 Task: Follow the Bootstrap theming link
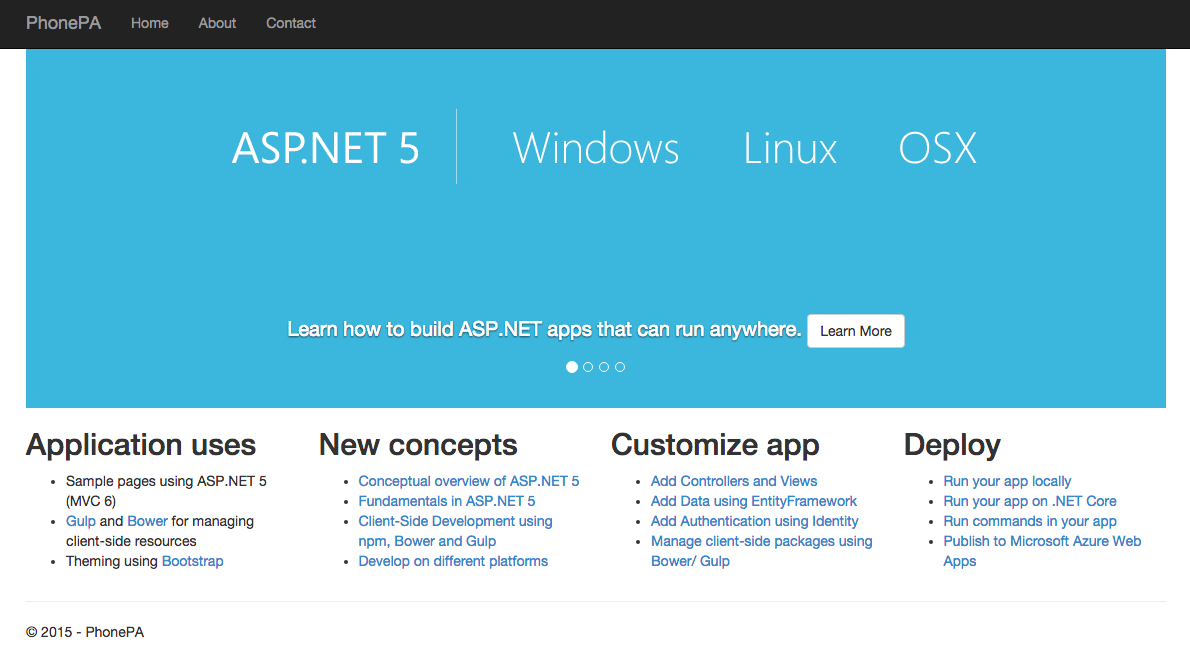pos(192,561)
